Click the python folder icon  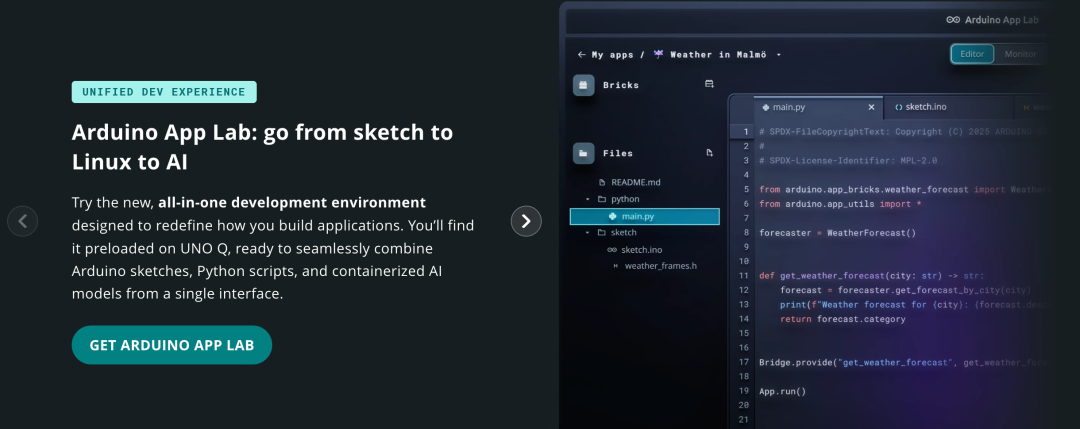click(601, 199)
